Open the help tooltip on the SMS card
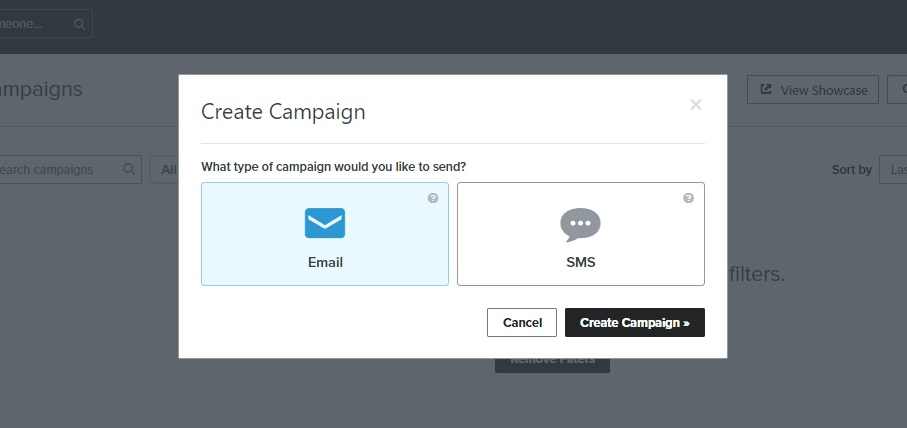907x428 pixels. coord(688,198)
